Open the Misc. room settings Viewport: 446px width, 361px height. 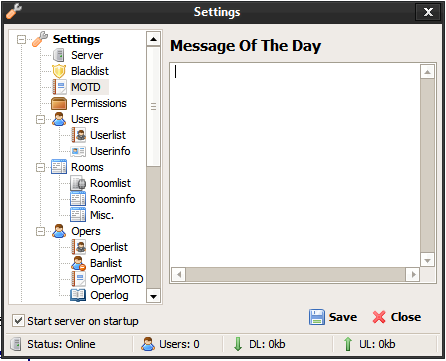coord(102,215)
